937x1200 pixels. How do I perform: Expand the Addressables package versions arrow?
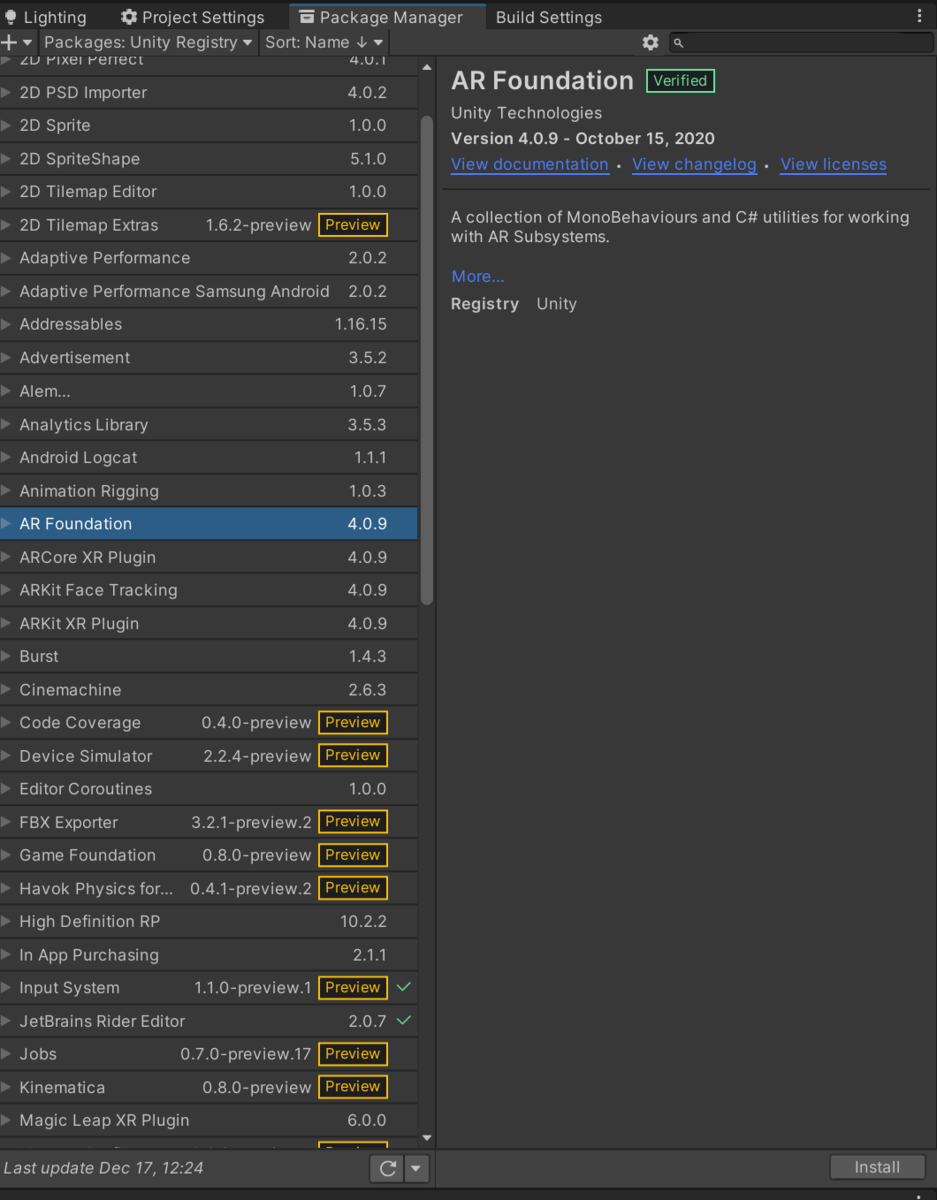tap(7, 324)
